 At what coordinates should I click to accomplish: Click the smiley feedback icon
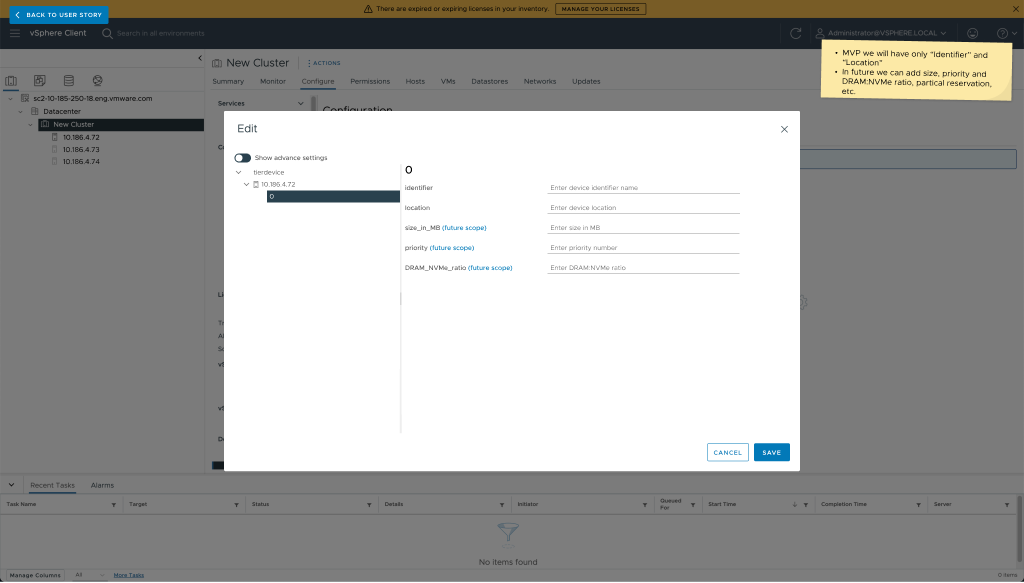(x=973, y=33)
